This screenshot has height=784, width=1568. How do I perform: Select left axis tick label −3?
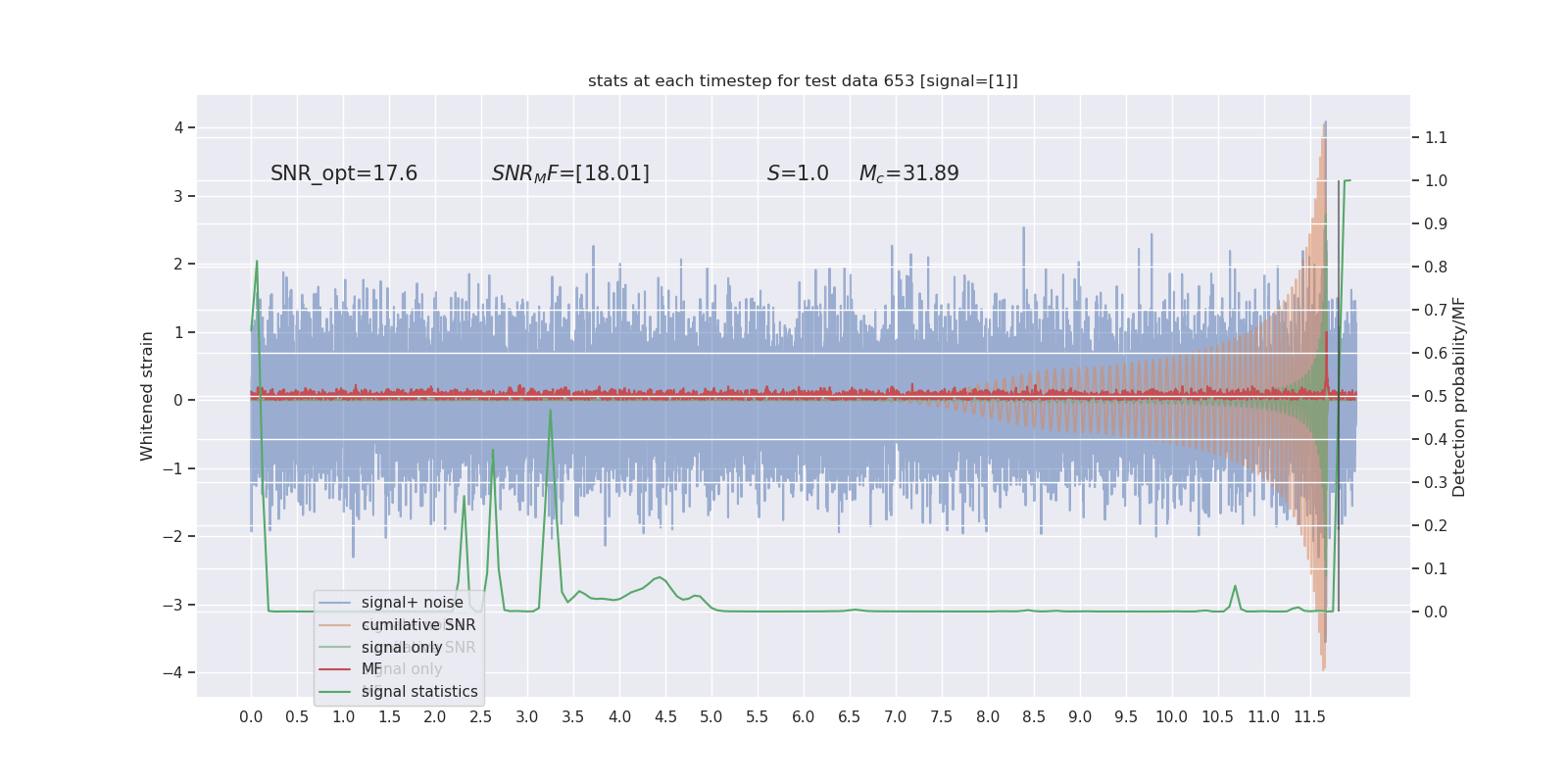click(173, 605)
